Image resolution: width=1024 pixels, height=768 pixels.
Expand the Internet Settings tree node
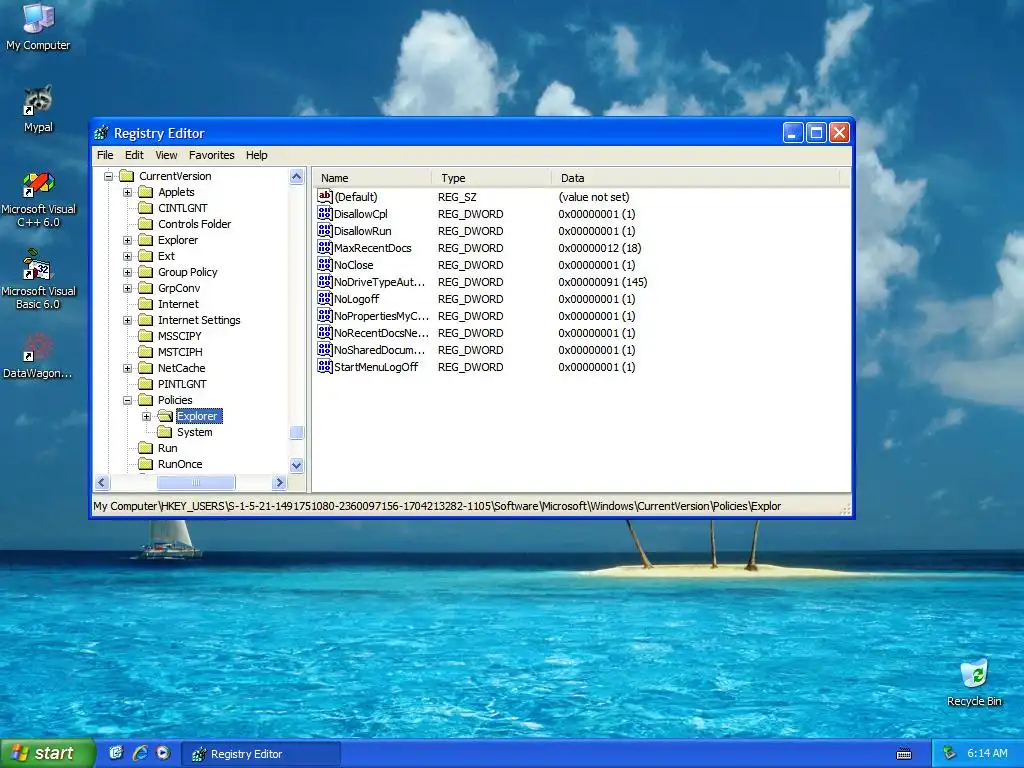(x=127, y=320)
